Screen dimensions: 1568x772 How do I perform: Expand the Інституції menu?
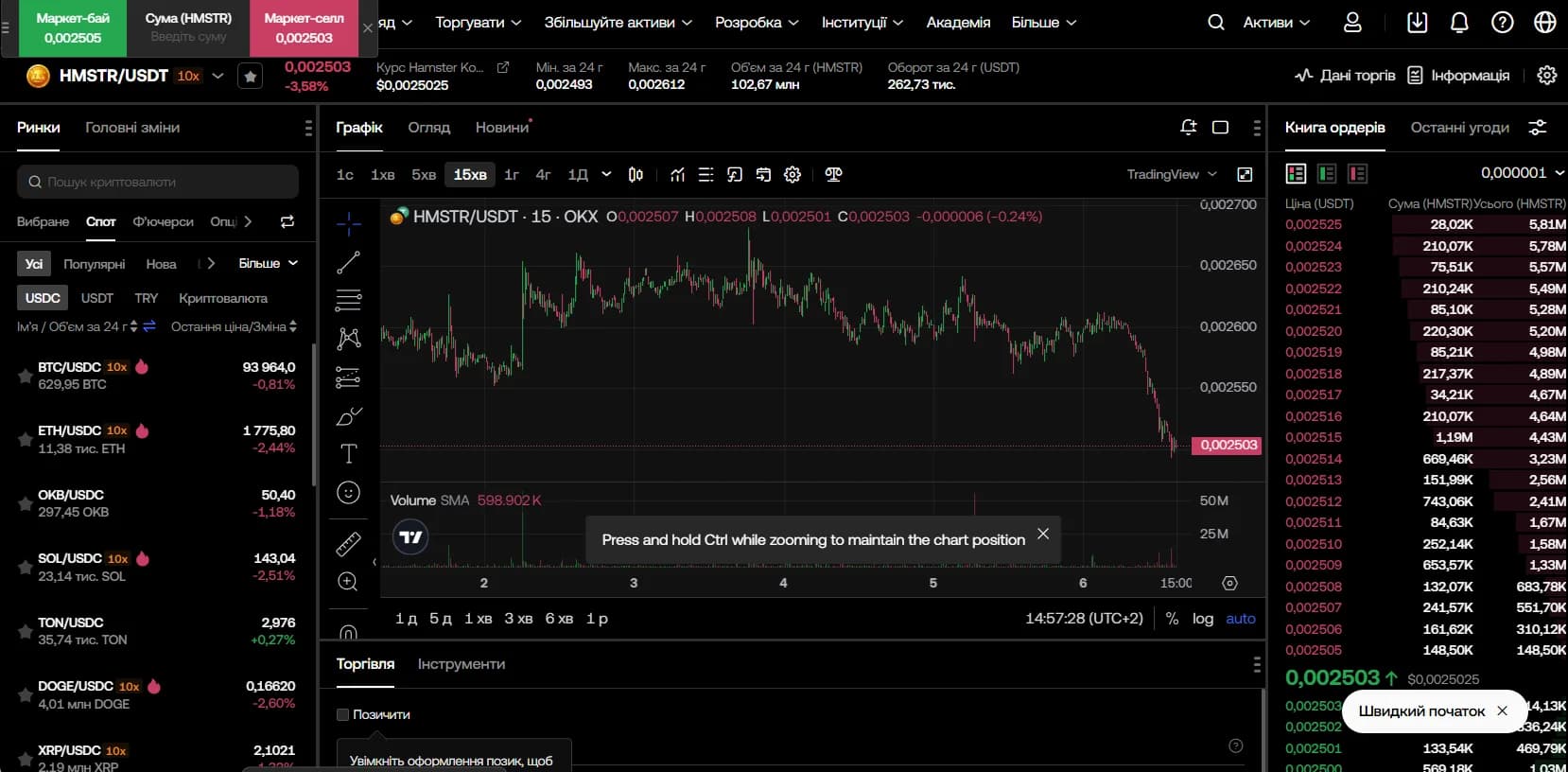(862, 22)
